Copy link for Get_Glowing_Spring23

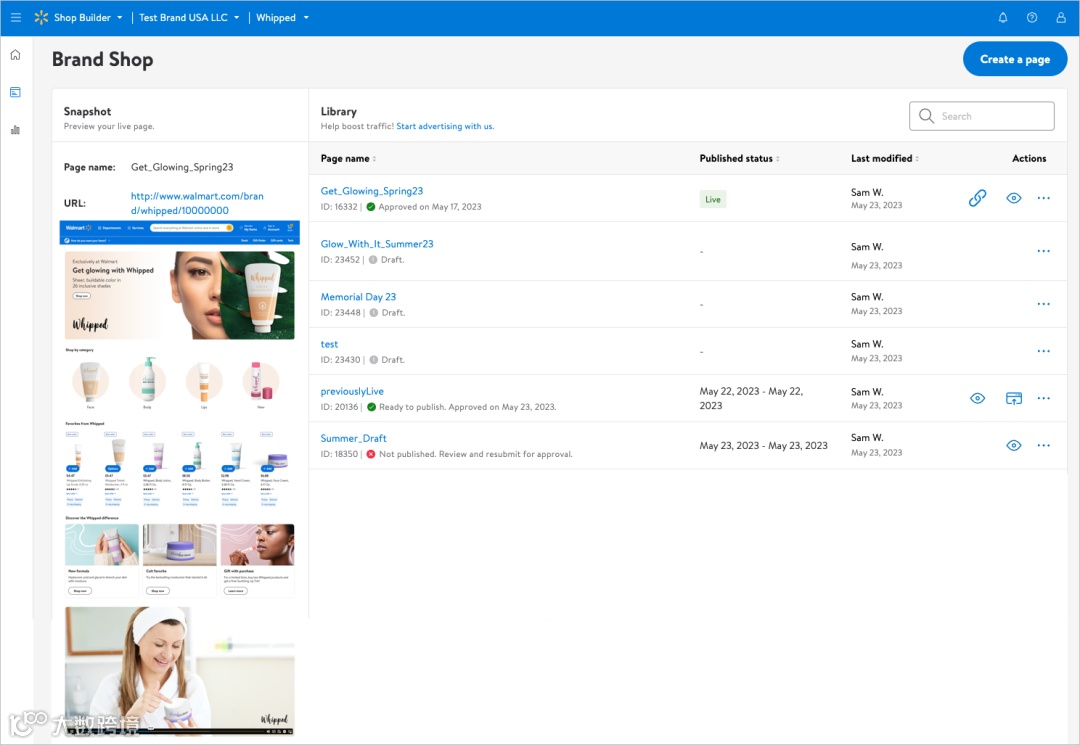[x=977, y=198]
